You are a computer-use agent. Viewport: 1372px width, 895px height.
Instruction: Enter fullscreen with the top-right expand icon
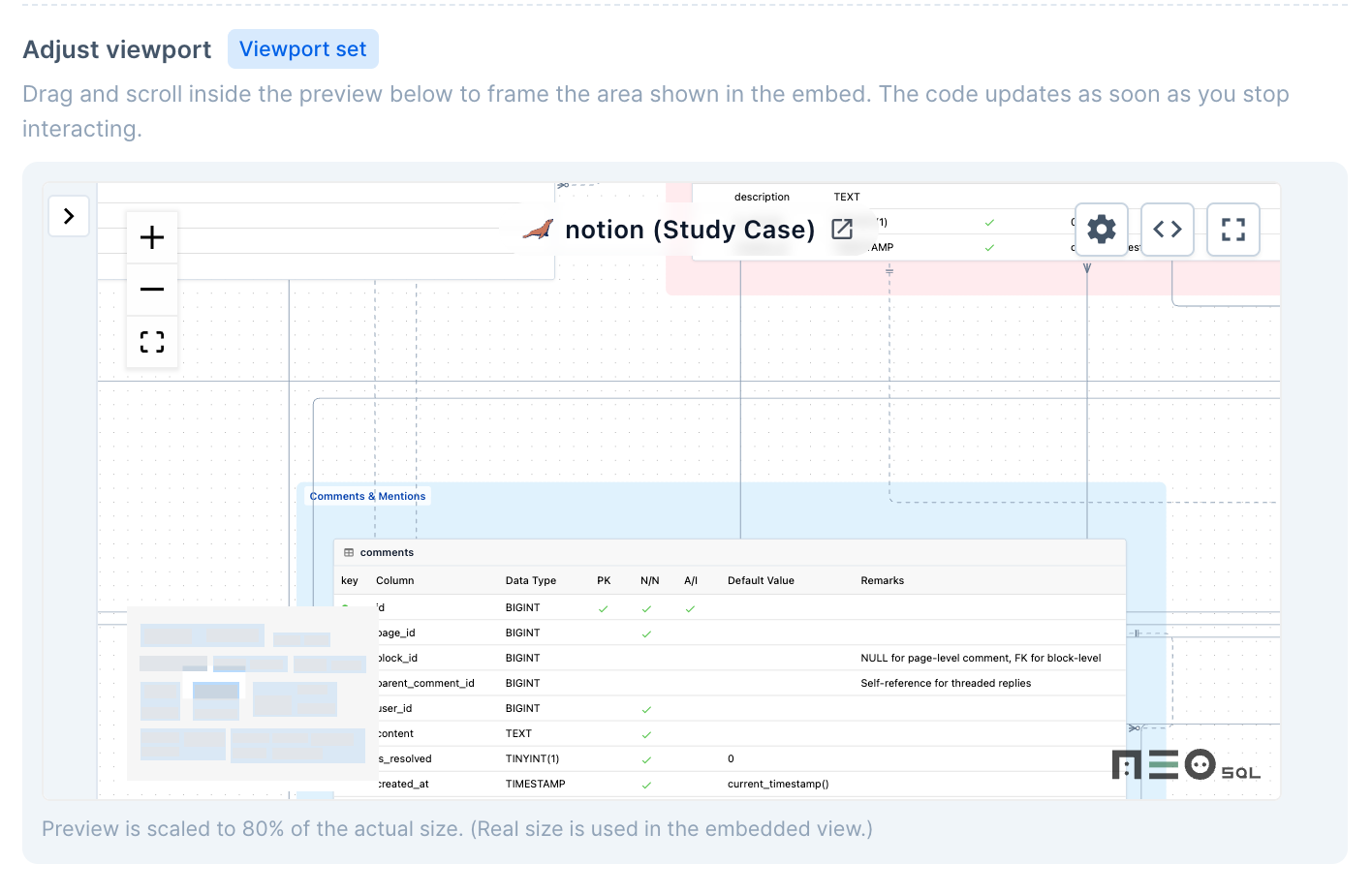1233,230
